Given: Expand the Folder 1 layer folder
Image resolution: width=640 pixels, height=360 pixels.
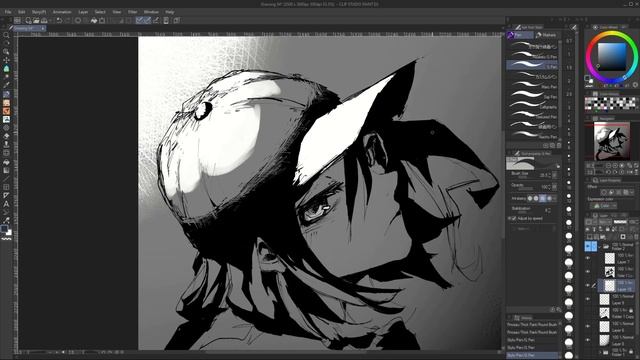Looking at the screenshot, I should pyautogui.click(x=600, y=352).
